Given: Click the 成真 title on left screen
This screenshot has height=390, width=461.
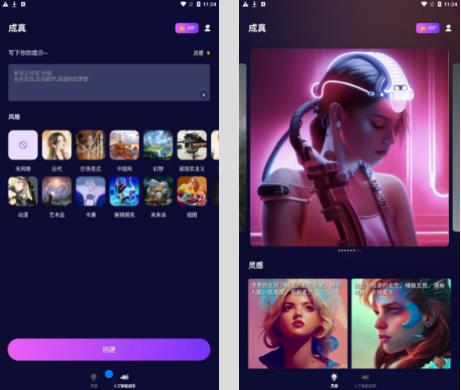Looking at the screenshot, I should [17, 28].
